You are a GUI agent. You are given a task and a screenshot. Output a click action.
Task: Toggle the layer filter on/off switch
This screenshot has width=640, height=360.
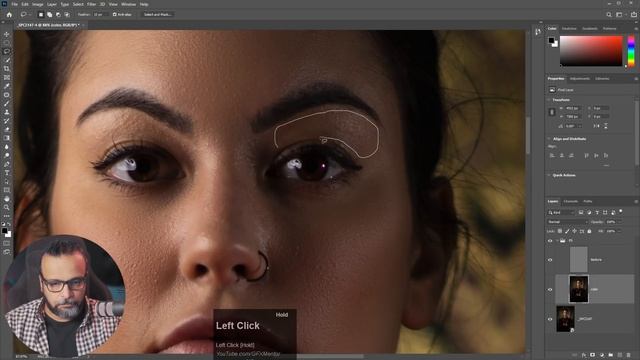tap(621, 211)
